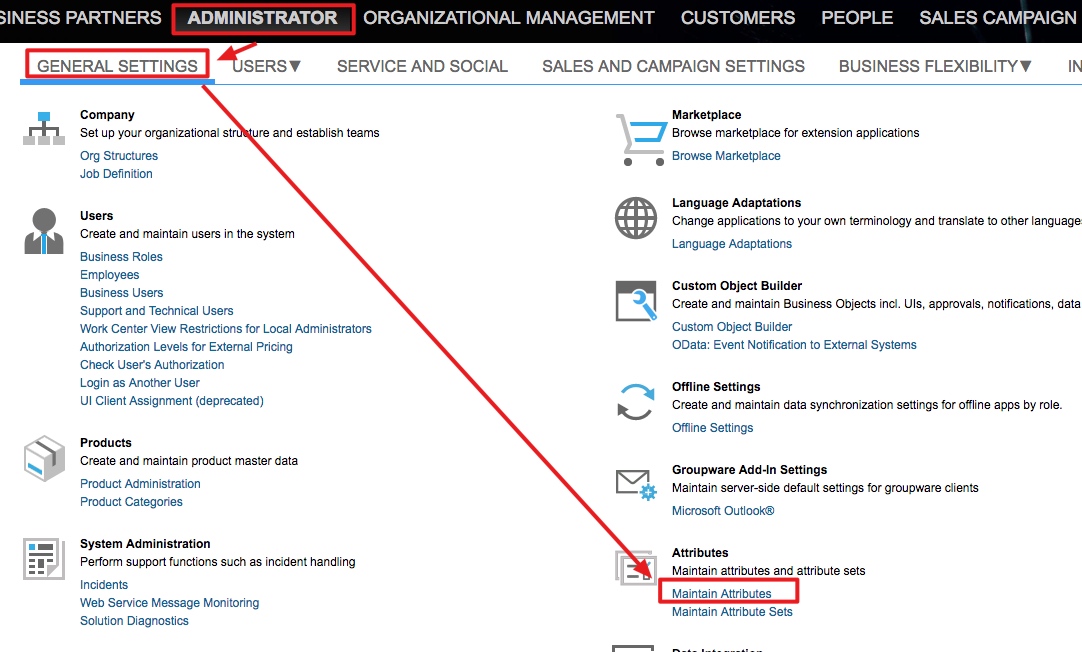
Task: Click the Offline Settings sync icon
Action: pyautogui.click(x=636, y=402)
